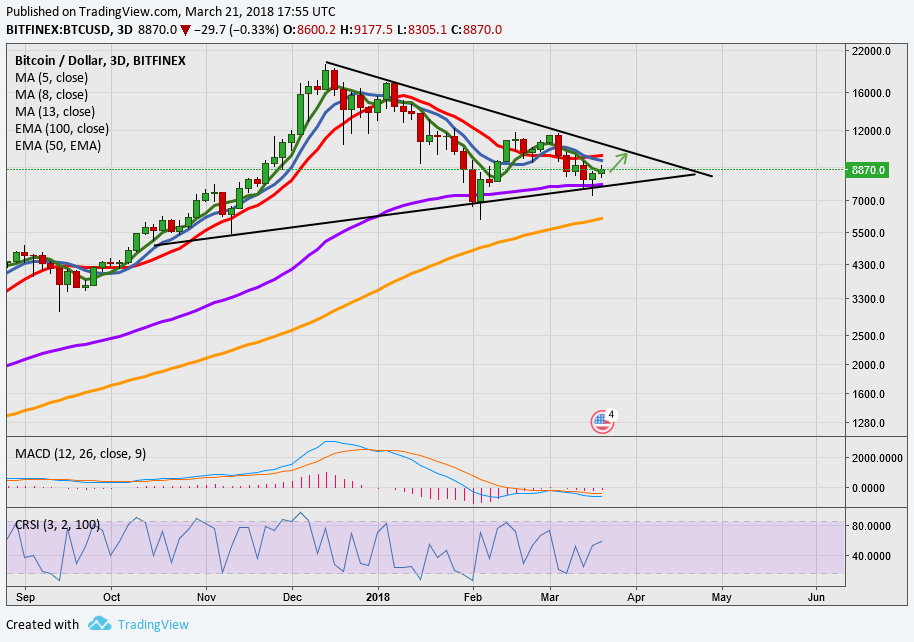The image size is (914, 642).
Task: Select the EMA (50, EMA) indicator label
Action: (x=58, y=145)
